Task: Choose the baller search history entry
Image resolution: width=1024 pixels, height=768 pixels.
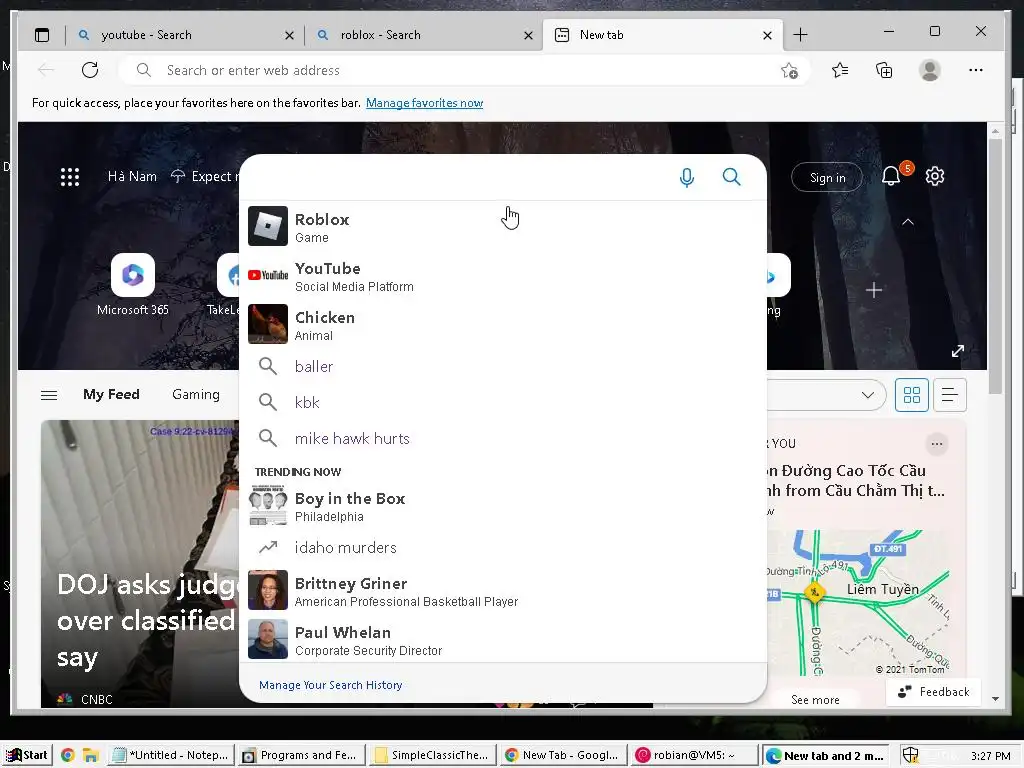Action: tap(503, 366)
